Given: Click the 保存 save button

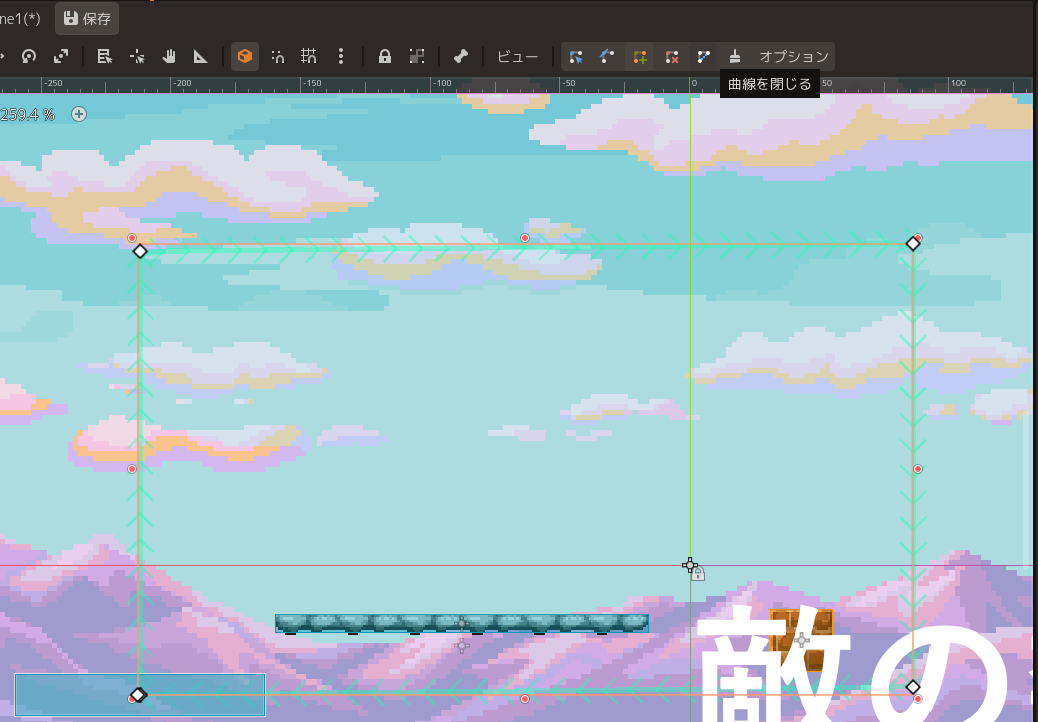Looking at the screenshot, I should [x=87, y=19].
